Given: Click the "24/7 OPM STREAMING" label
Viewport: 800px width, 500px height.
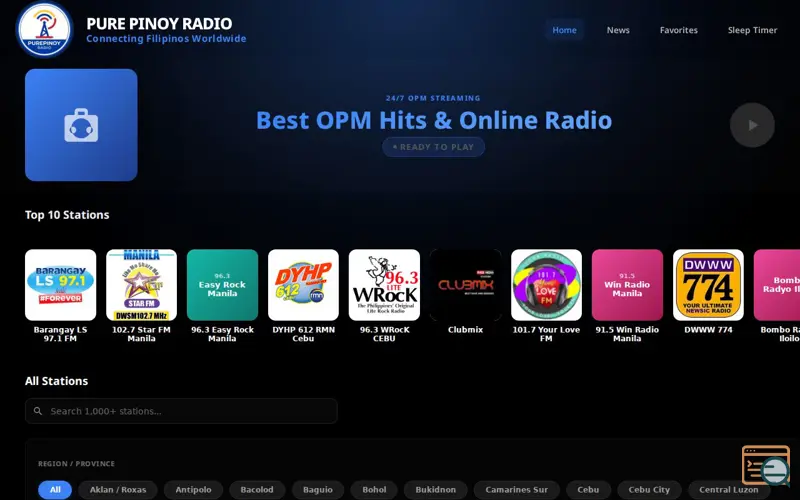Looking at the screenshot, I should pos(433,98).
